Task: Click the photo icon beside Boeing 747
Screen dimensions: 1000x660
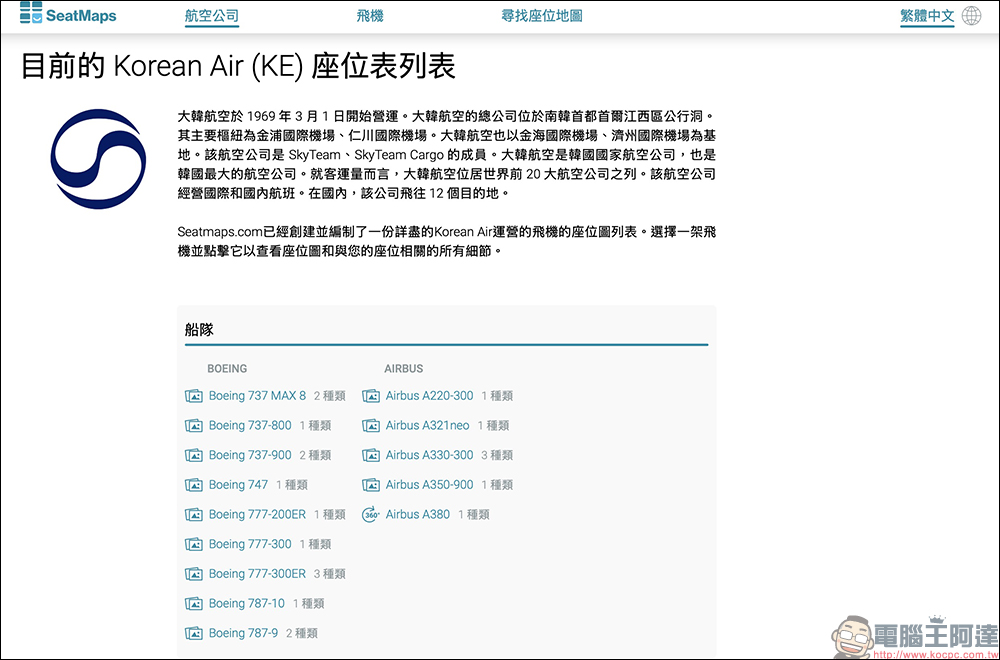Action: [194, 485]
